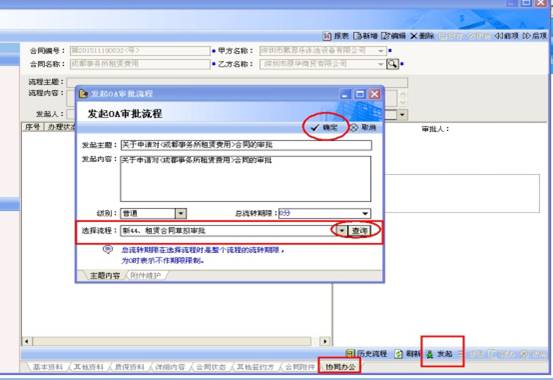Image resolution: width=553 pixels, height=380 pixels.
Task: Expand the 选择流程 dropdown arrow
Action: [342, 231]
